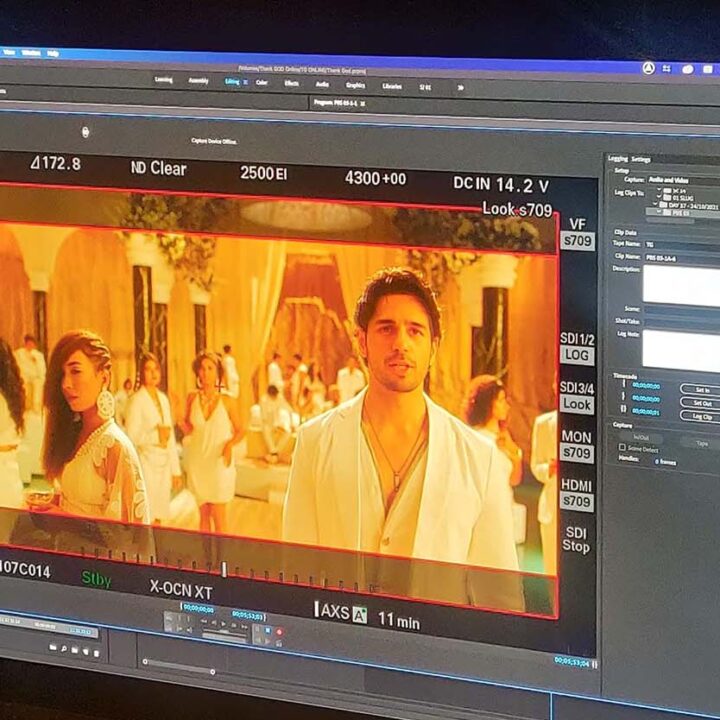Click the In point timecode value
This screenshot has width=720, height=720.
647,386
